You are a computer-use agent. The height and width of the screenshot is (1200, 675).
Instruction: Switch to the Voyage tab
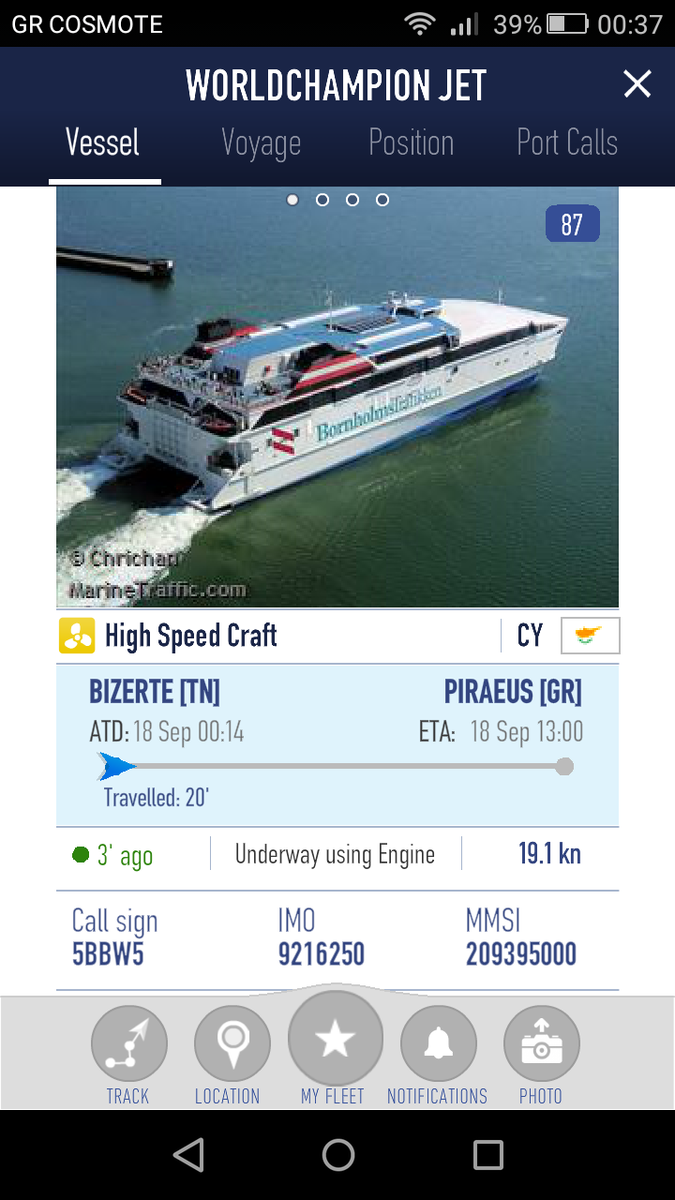[261, 143]
